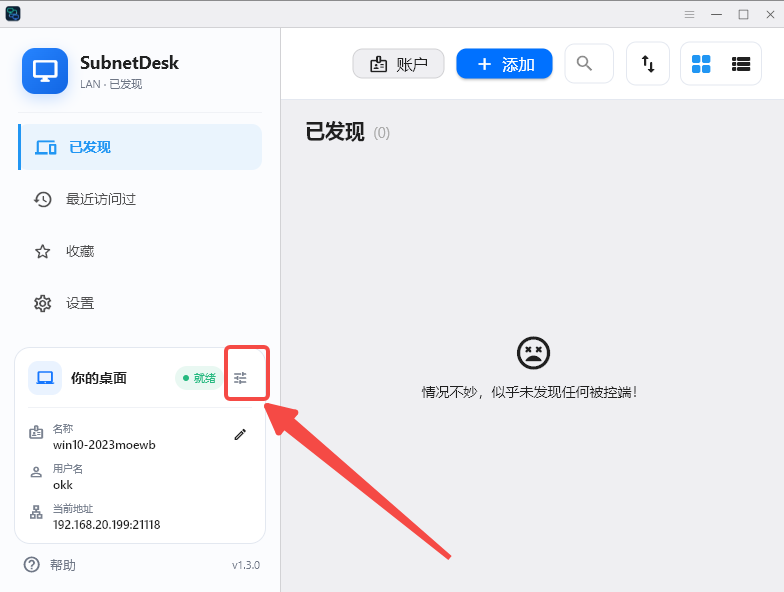Click the sad face empty-state icon
The height and width of the screenshot is (592, 784).
coord(533,353)
